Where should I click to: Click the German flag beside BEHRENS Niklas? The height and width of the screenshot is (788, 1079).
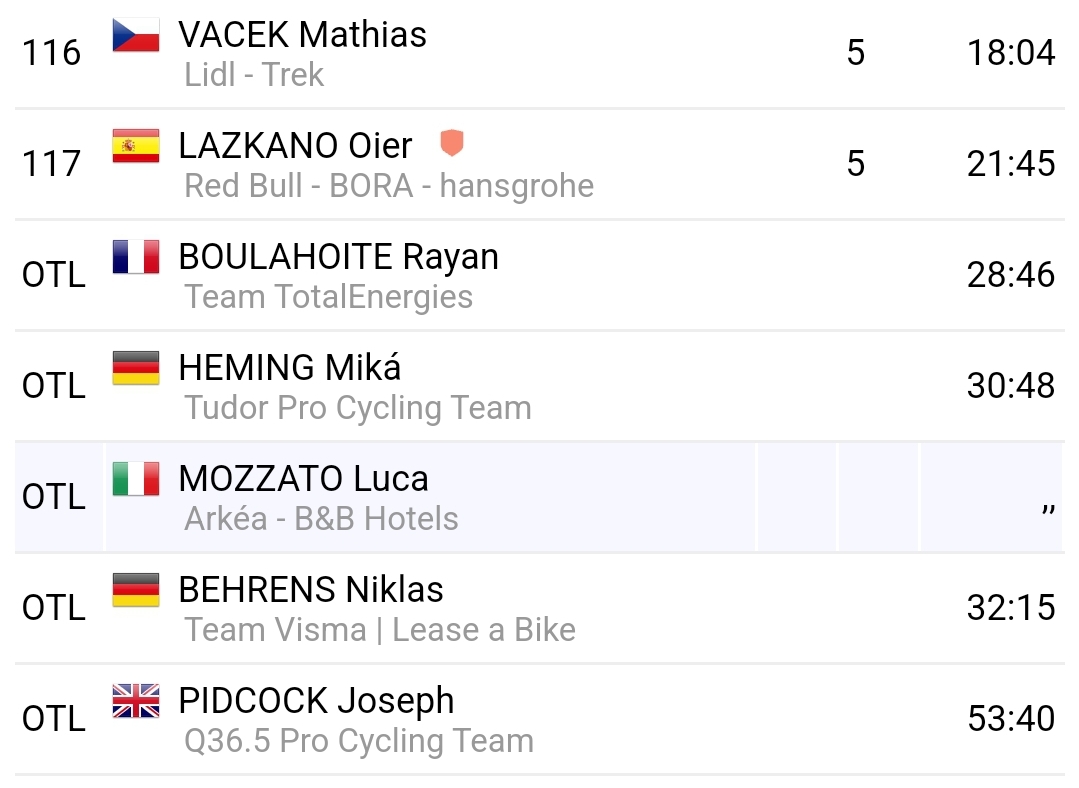pyautogui.click(x=136, y=590)
